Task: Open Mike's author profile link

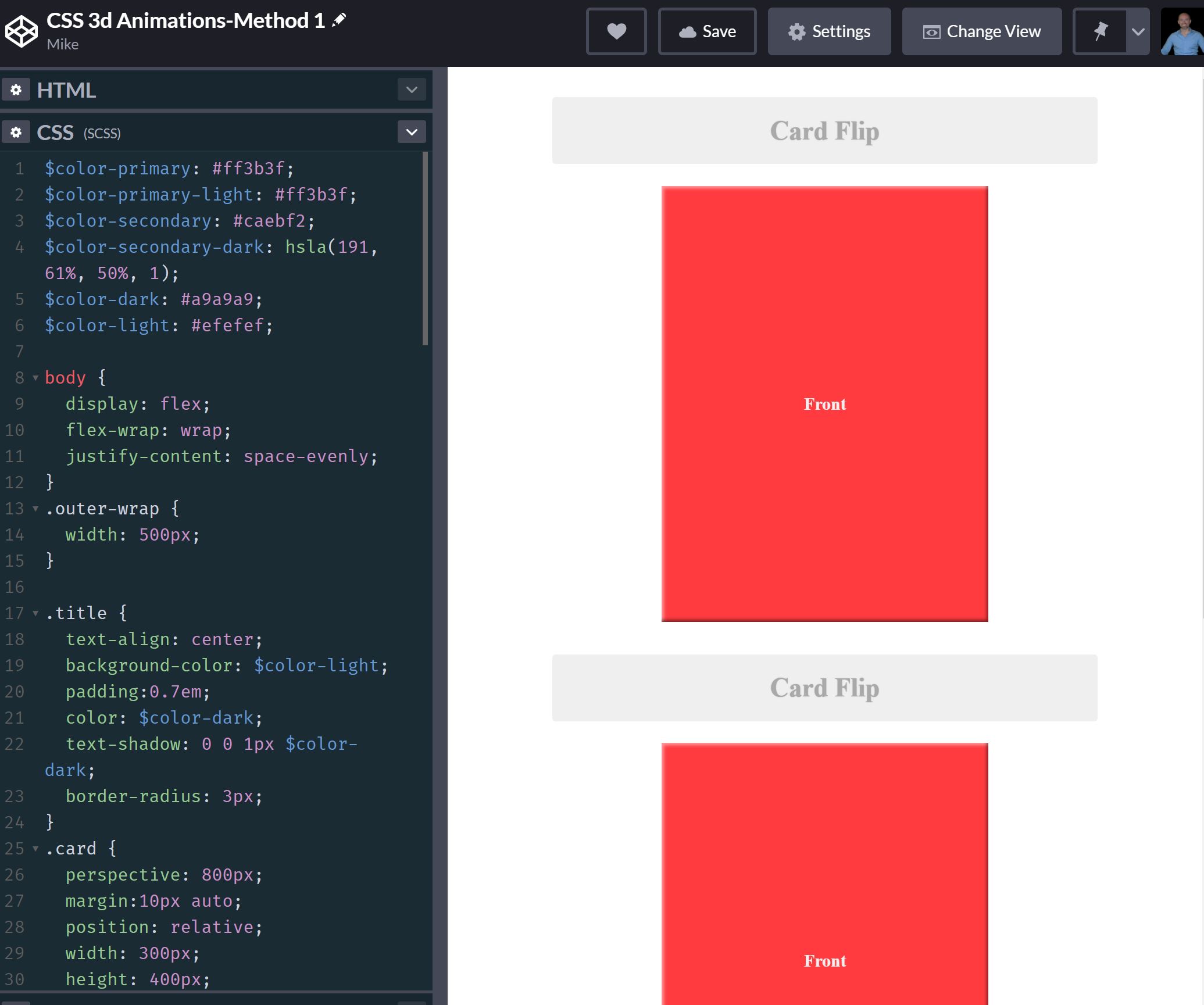Action: 63,44
